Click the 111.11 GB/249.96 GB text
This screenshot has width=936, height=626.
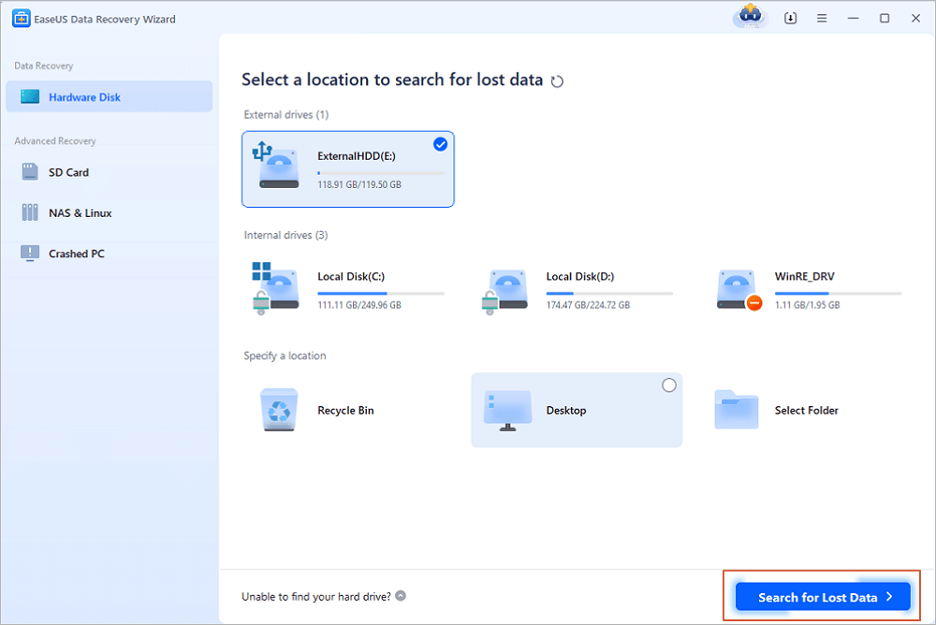click(x=359, y=305)
